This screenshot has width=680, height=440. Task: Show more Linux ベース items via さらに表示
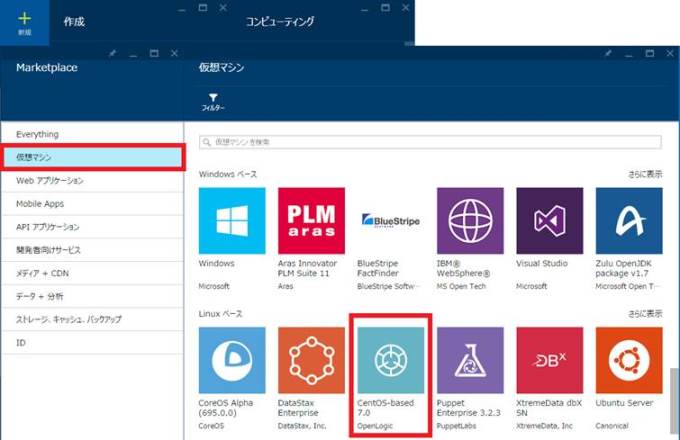(645, 313)
